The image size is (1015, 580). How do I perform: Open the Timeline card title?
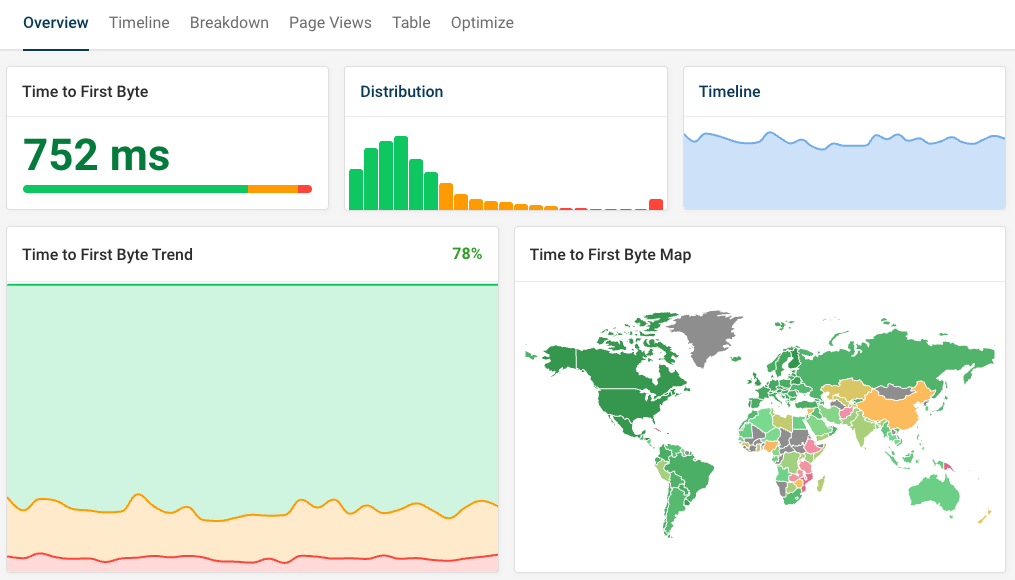coord(729,91)
